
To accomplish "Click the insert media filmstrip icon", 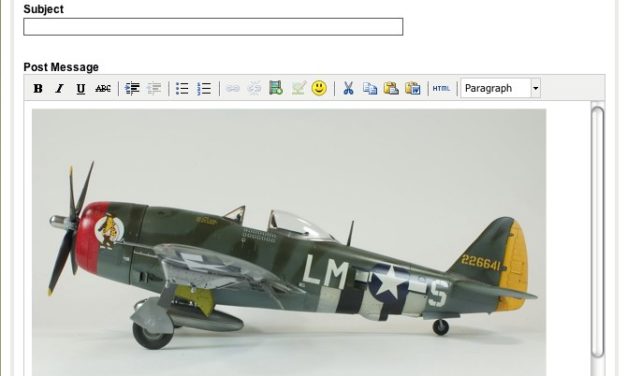I will (276, 88).
